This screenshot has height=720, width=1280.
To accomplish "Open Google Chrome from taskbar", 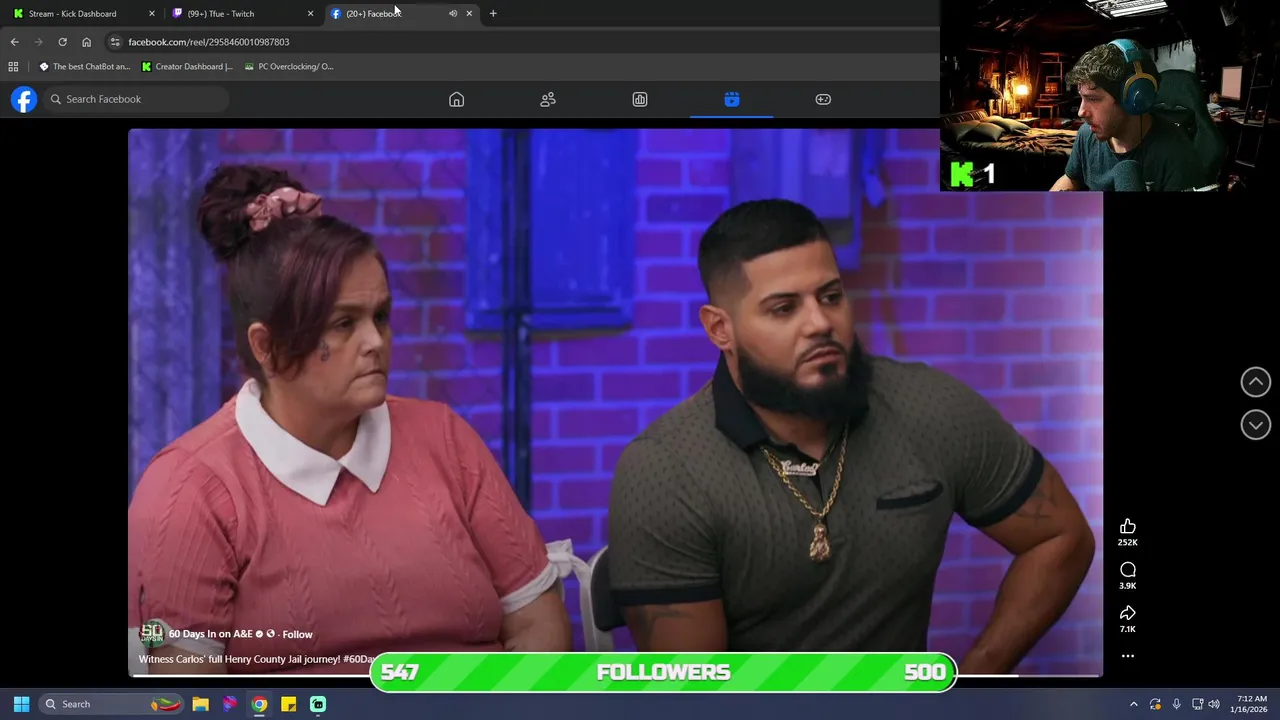I will 259,704.
